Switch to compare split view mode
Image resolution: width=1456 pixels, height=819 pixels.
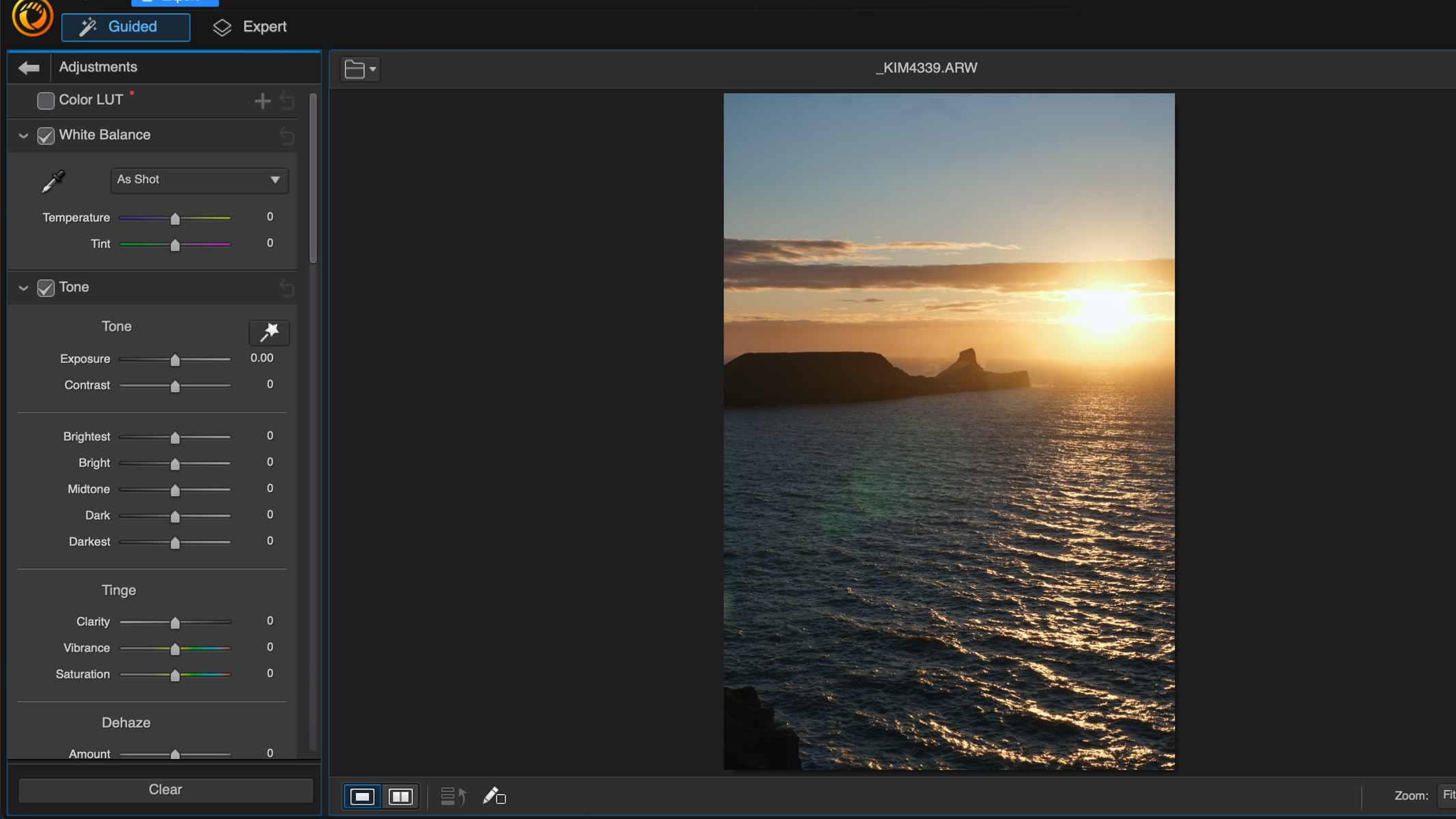(400, 796)
